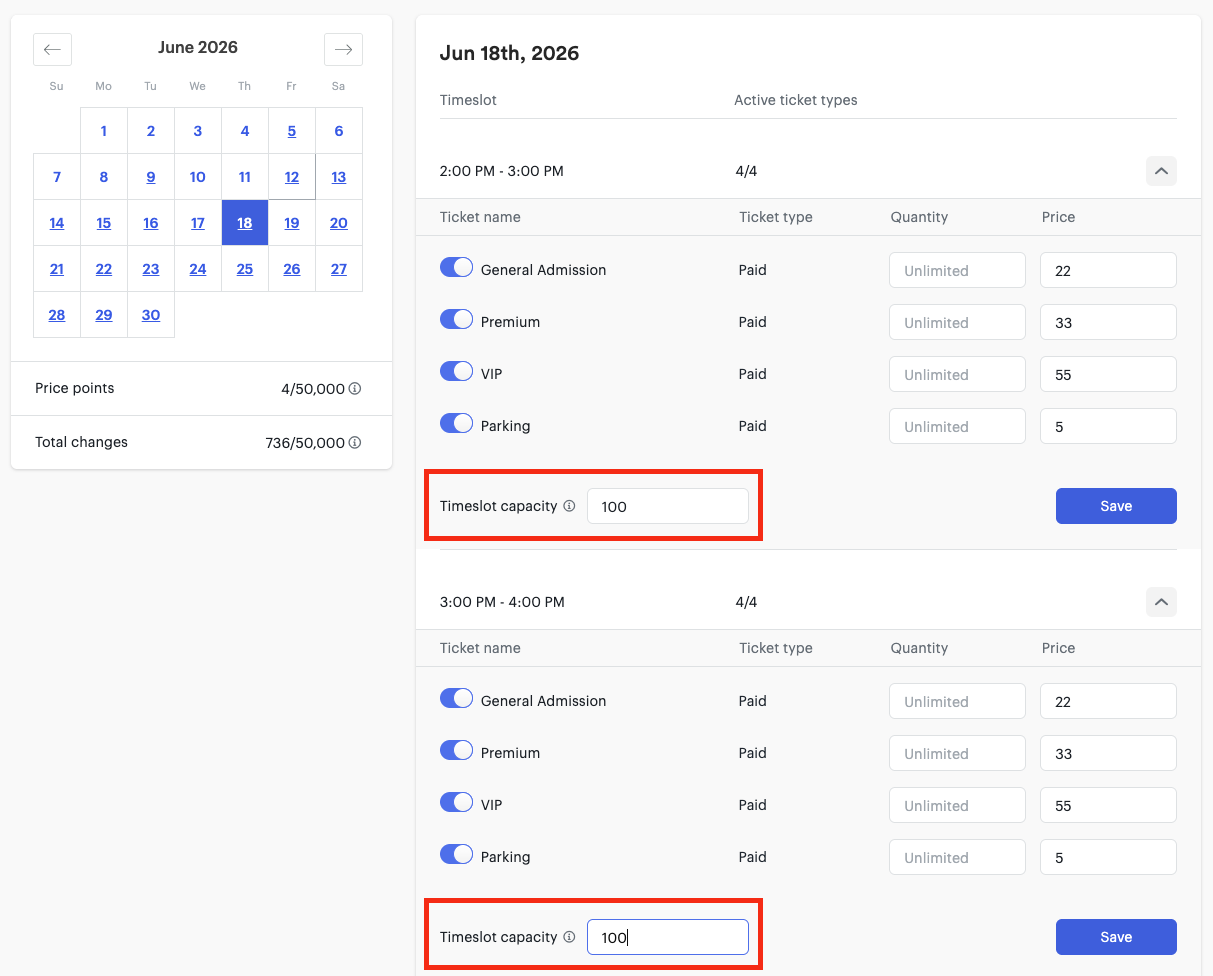
Task: Toggle Parking ticket in 3:00 PM timeslot
Action: coord(456,855)
